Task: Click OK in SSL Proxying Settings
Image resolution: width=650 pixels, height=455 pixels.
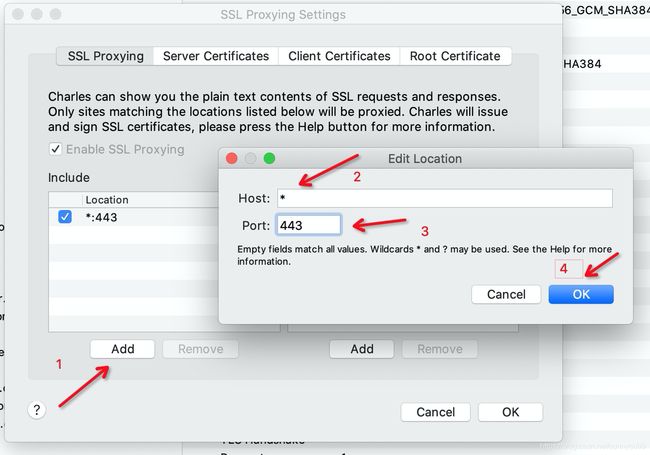Action: 510,412
